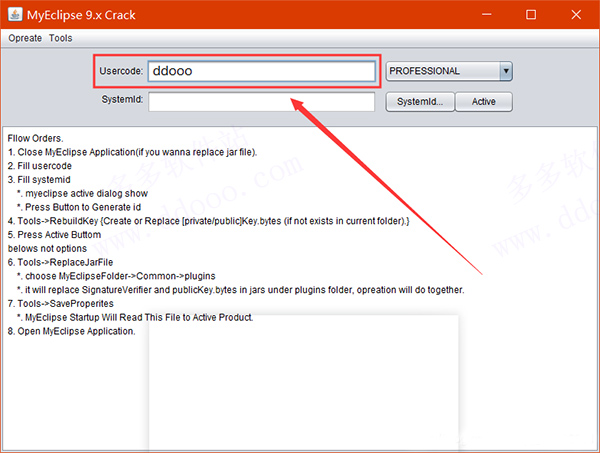Click the '2. Fill usercode' line

[40, 166]
